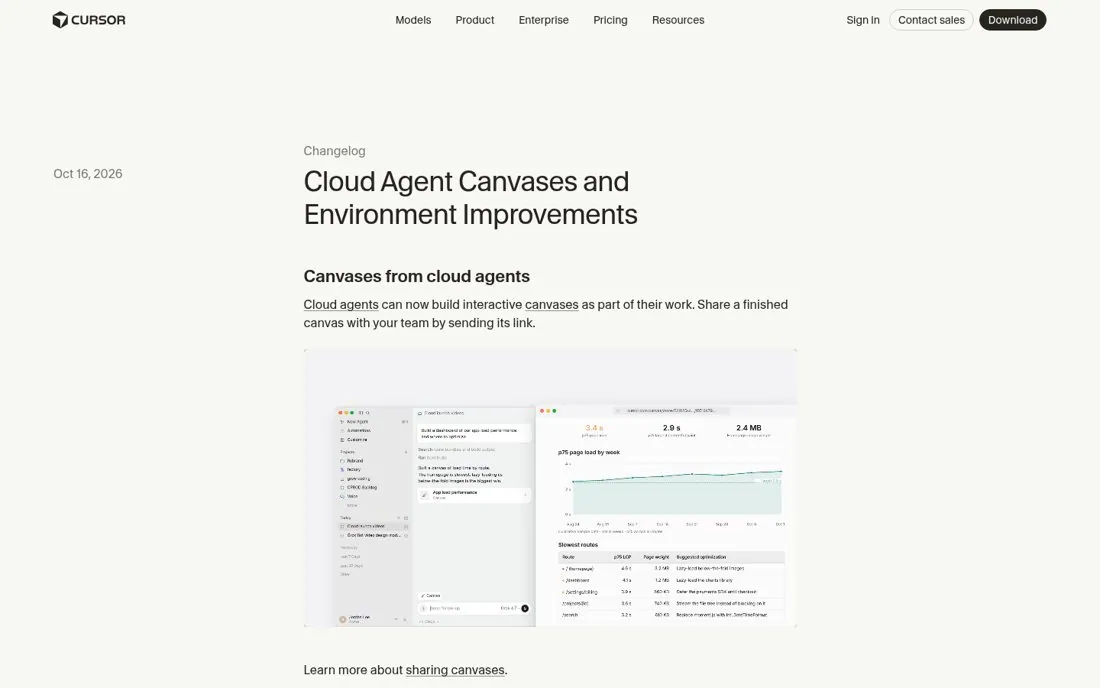Click the "App load performance" canvas card
1100x688 pixels.
pos(474,494)
